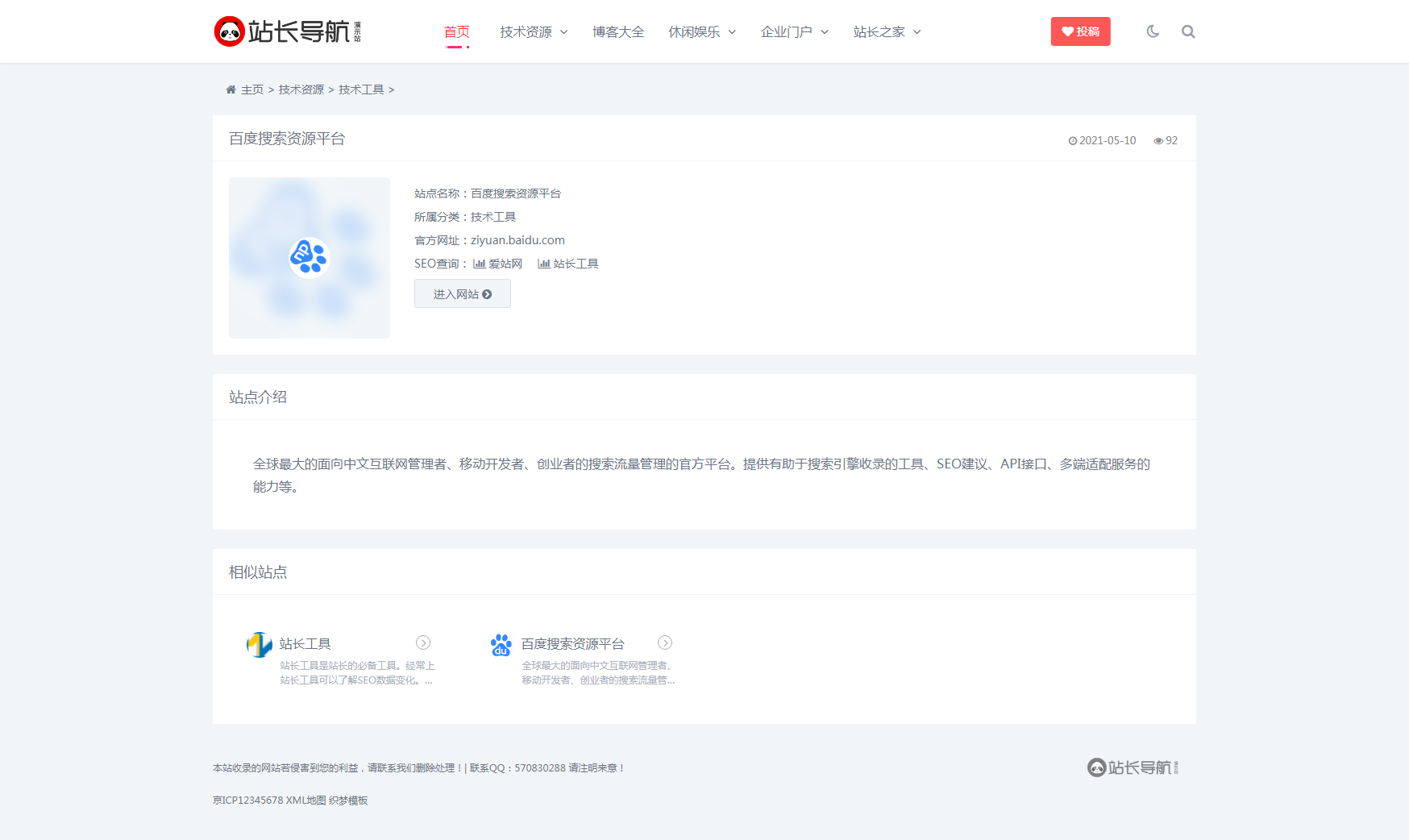Viewport: 1409px width, 840px height.
Task: Click the arrow circle next to 百度搜索资源平台 card
Action: (665, 642)
